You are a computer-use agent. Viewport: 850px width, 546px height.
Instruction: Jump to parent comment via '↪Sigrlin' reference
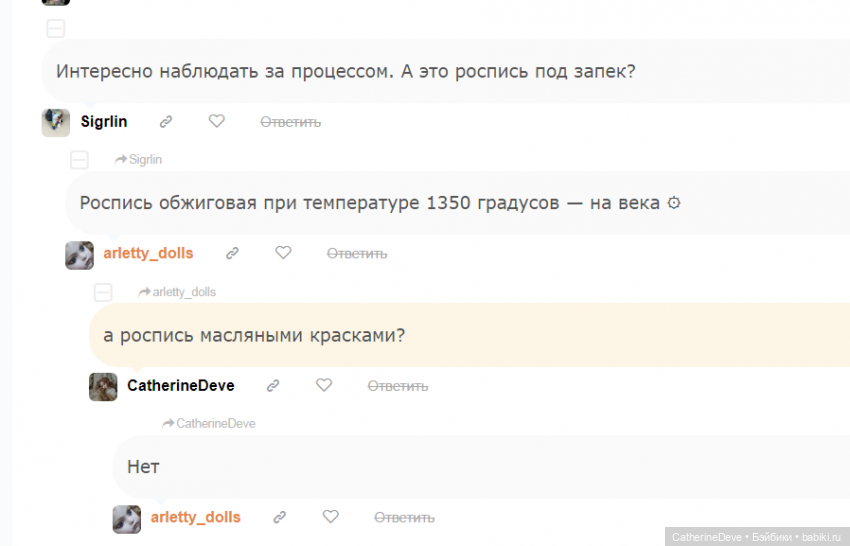click(x=139, y=160)
